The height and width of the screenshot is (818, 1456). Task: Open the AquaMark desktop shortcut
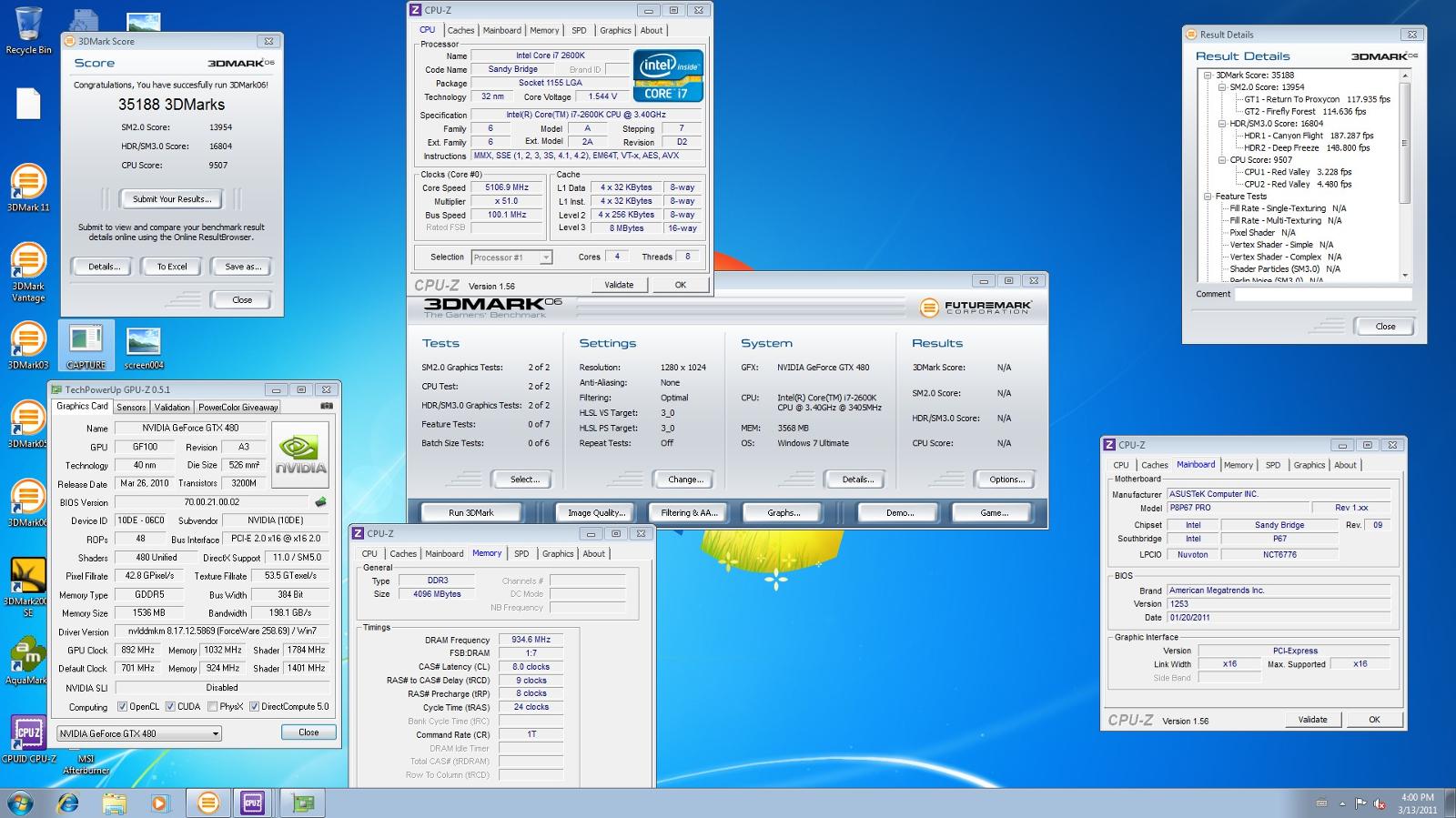click(x=28, y=661)
